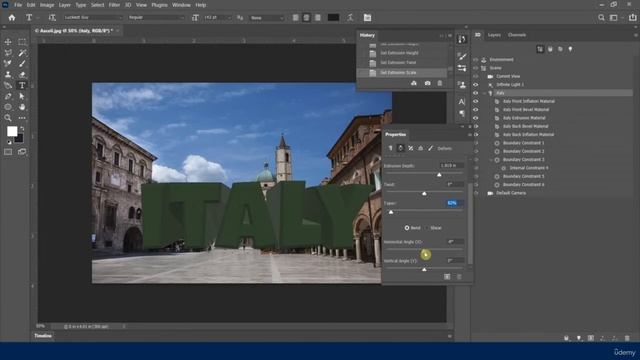Filter 3D panel by Whole Scene
Screen dimensions: 640x360
[540, 49]
